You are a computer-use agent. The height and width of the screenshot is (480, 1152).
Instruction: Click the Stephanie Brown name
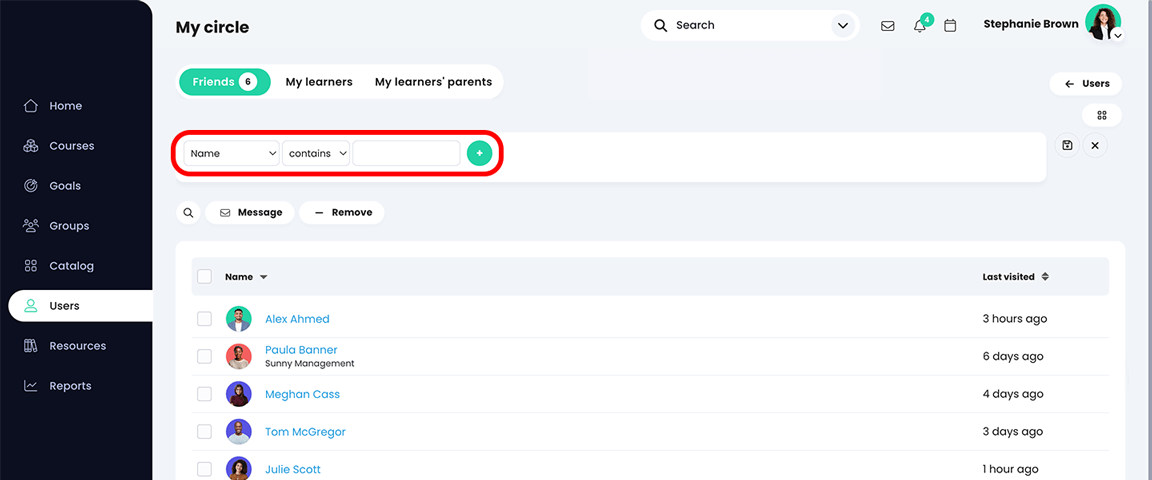pos(1031,24)
